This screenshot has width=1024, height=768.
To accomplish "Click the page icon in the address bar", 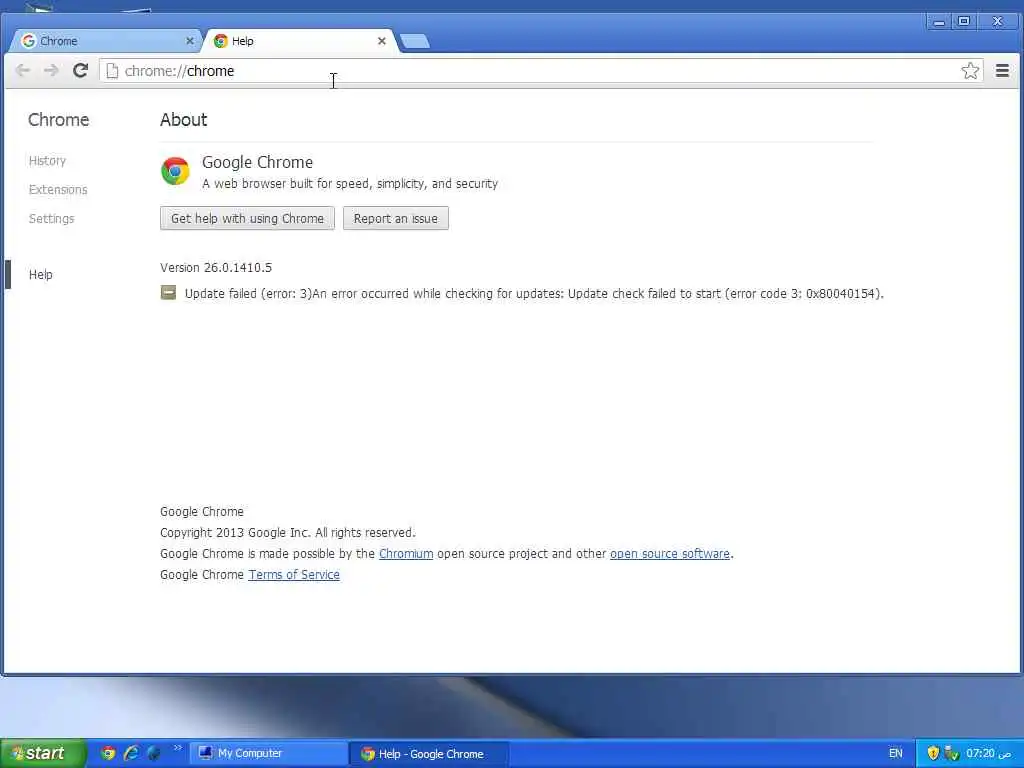I will 112,71.
